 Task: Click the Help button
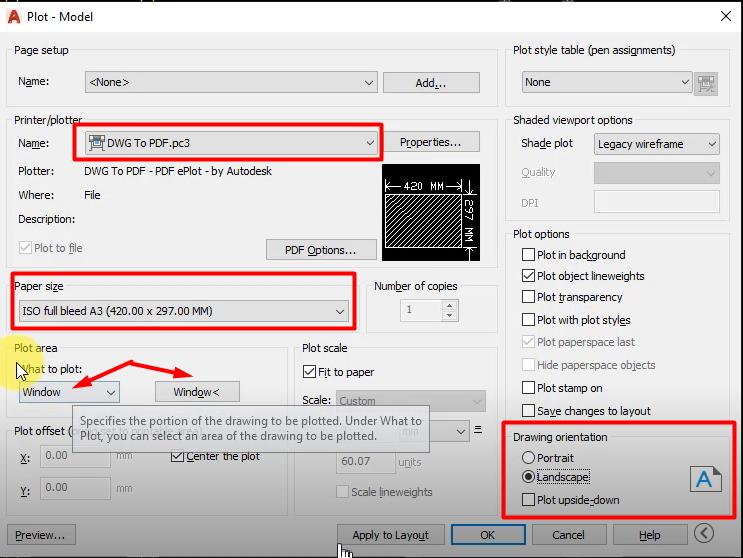tap(650, 535)
